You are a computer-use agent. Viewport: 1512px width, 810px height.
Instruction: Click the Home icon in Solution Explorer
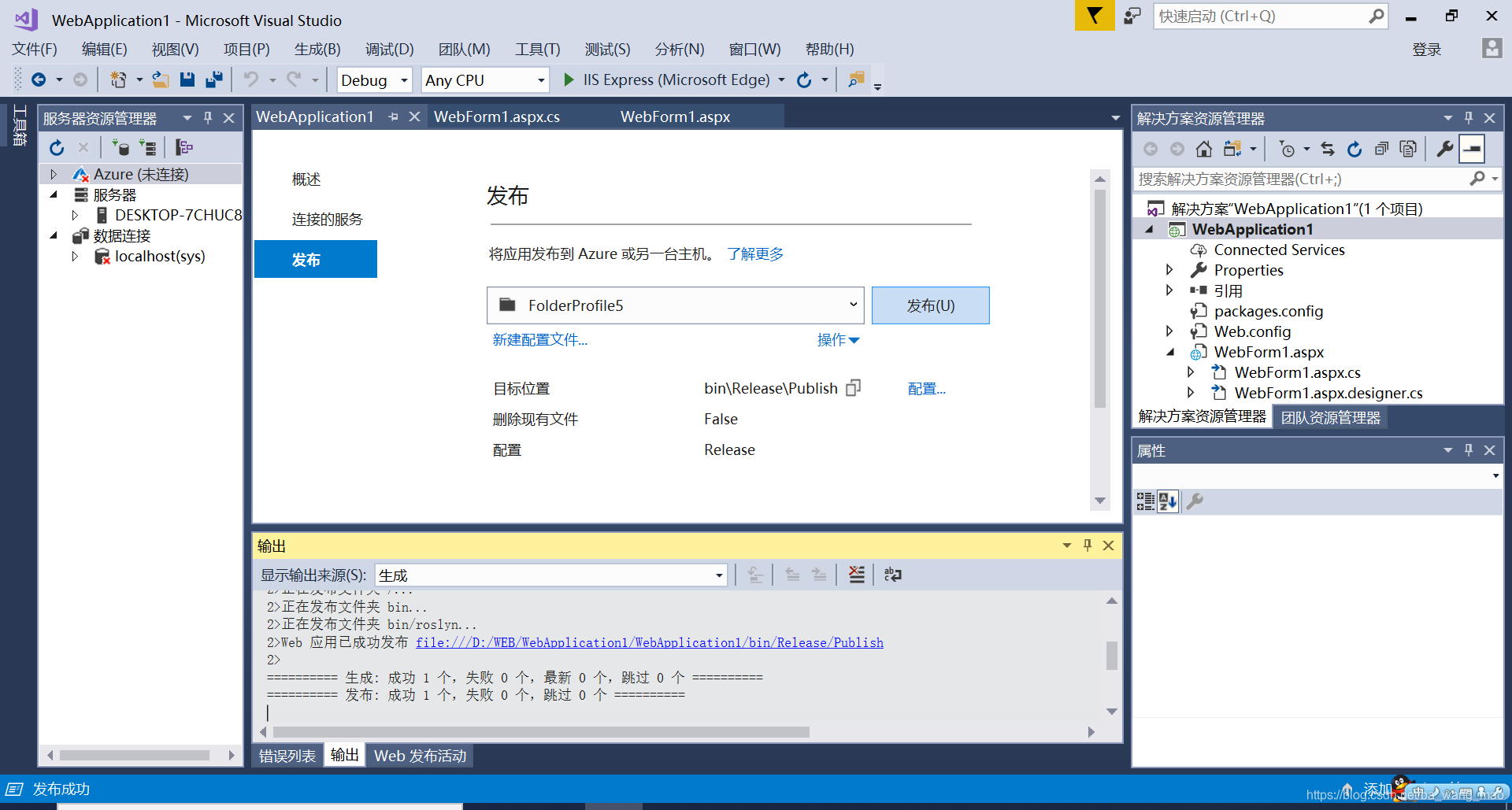pos(1203,149)
